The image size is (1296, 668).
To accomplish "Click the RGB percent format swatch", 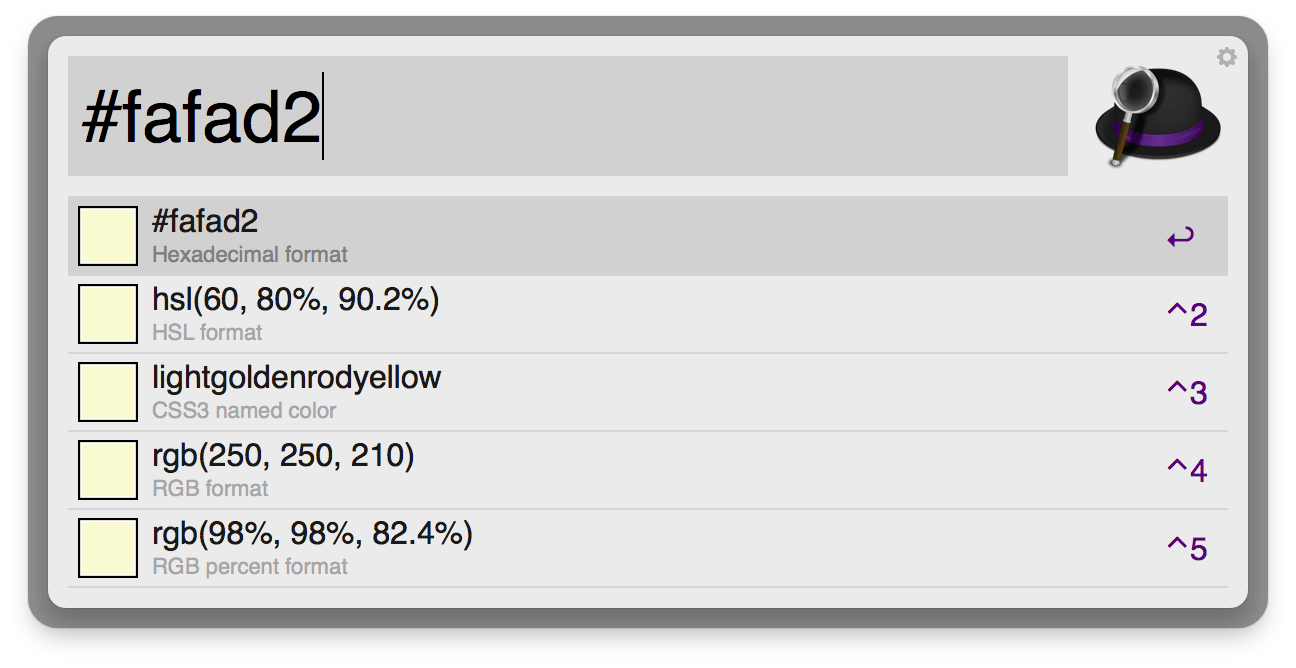I will point(108,548).
